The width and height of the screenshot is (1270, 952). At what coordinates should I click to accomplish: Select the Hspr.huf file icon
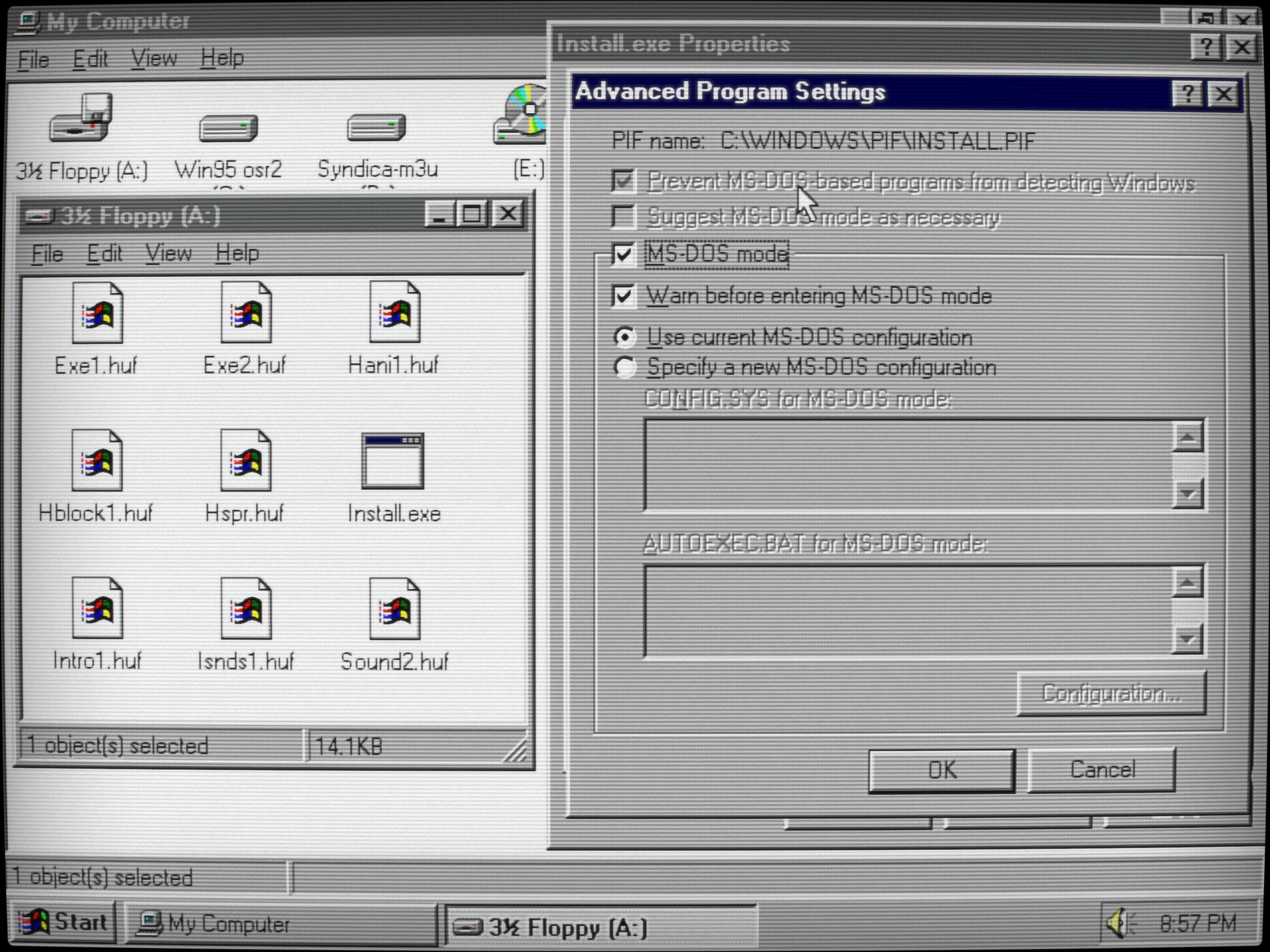tap(246, 461)
